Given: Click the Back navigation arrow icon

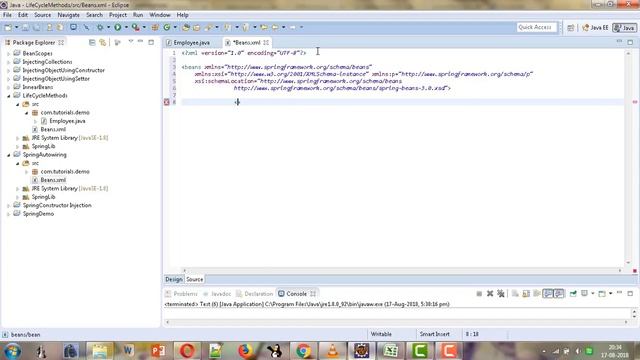Looking at the screenshot, I should point(276,27).
